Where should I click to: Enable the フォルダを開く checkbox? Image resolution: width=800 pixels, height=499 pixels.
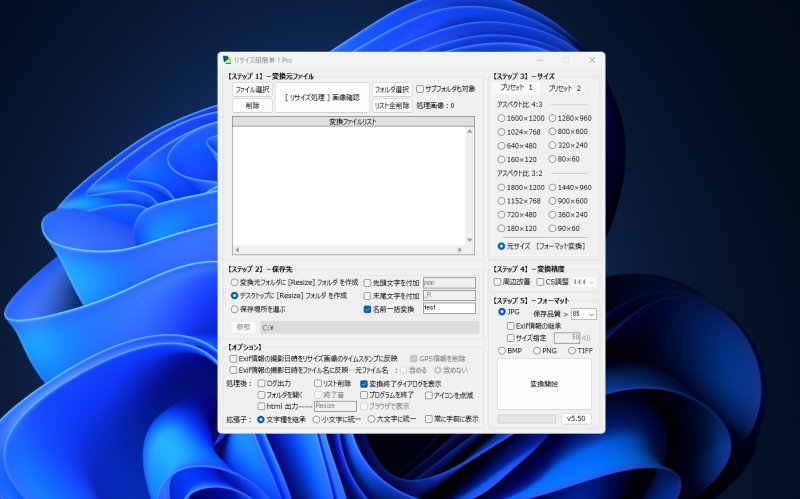(280, 395)
